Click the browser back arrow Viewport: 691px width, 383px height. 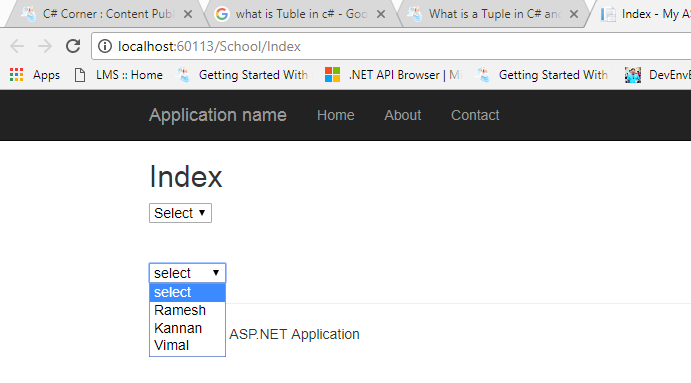click(x=17, y=46)
